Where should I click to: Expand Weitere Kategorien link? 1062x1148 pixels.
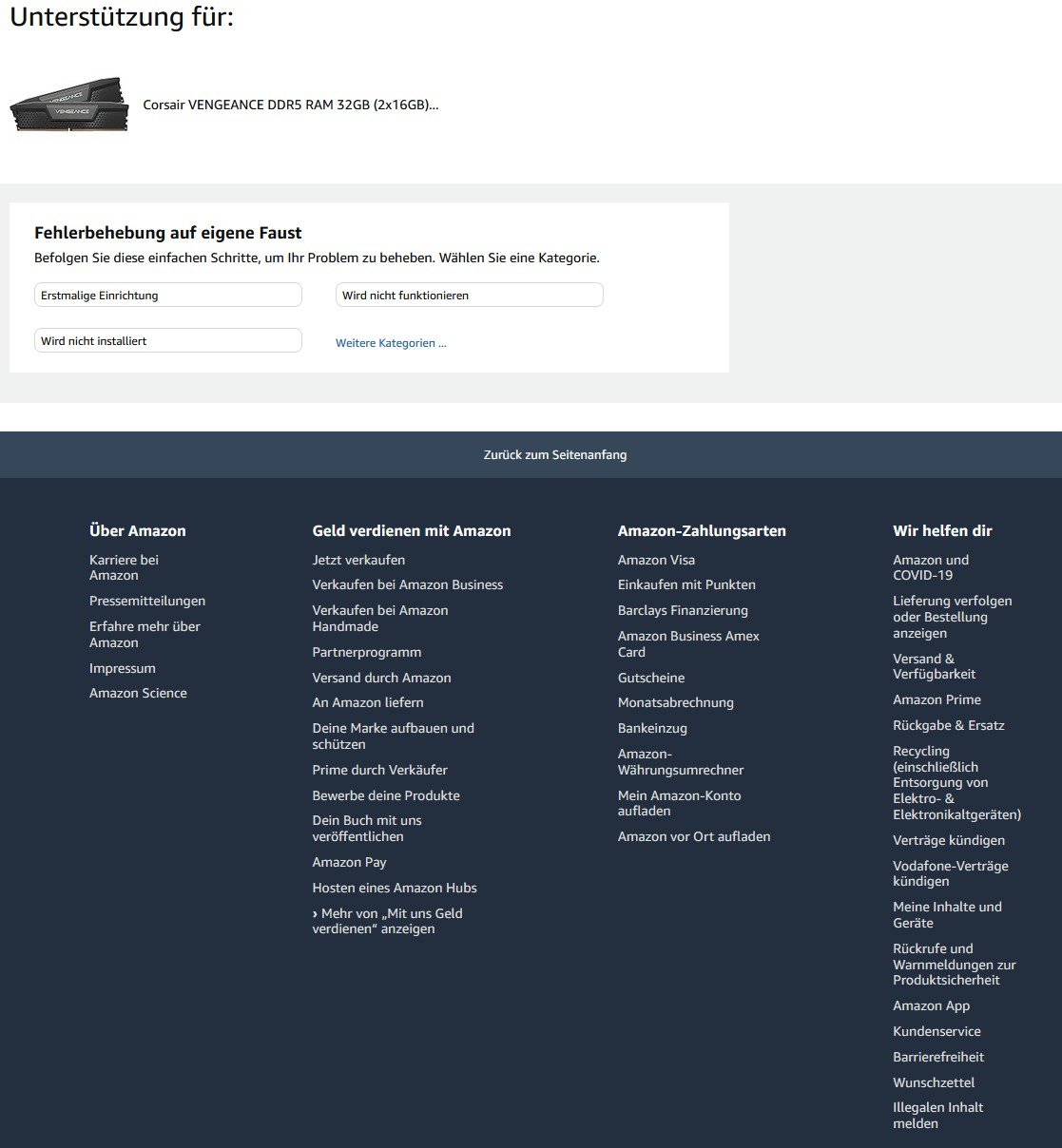391,343
